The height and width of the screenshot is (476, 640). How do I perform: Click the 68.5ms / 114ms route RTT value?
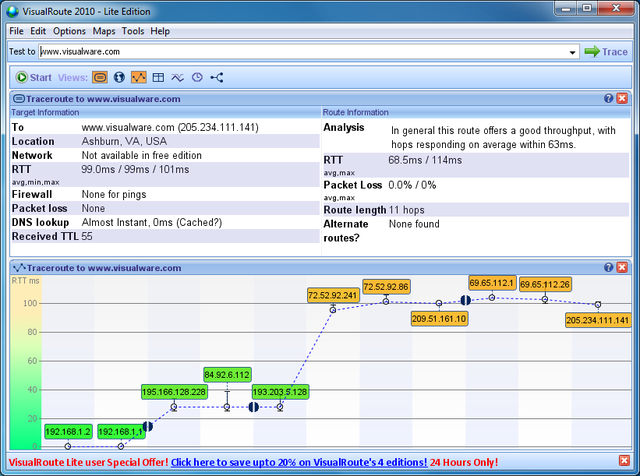pos(425,160)
